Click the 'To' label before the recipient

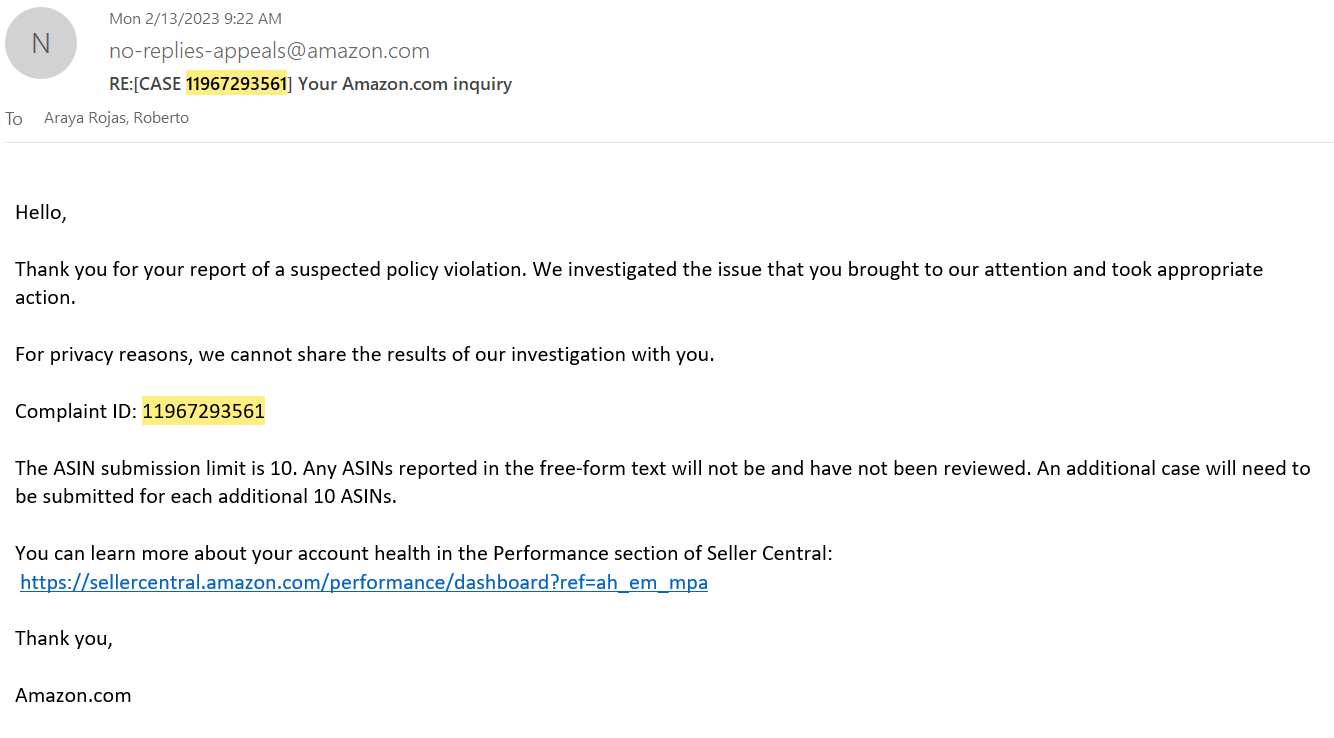(x=14, y=119)
